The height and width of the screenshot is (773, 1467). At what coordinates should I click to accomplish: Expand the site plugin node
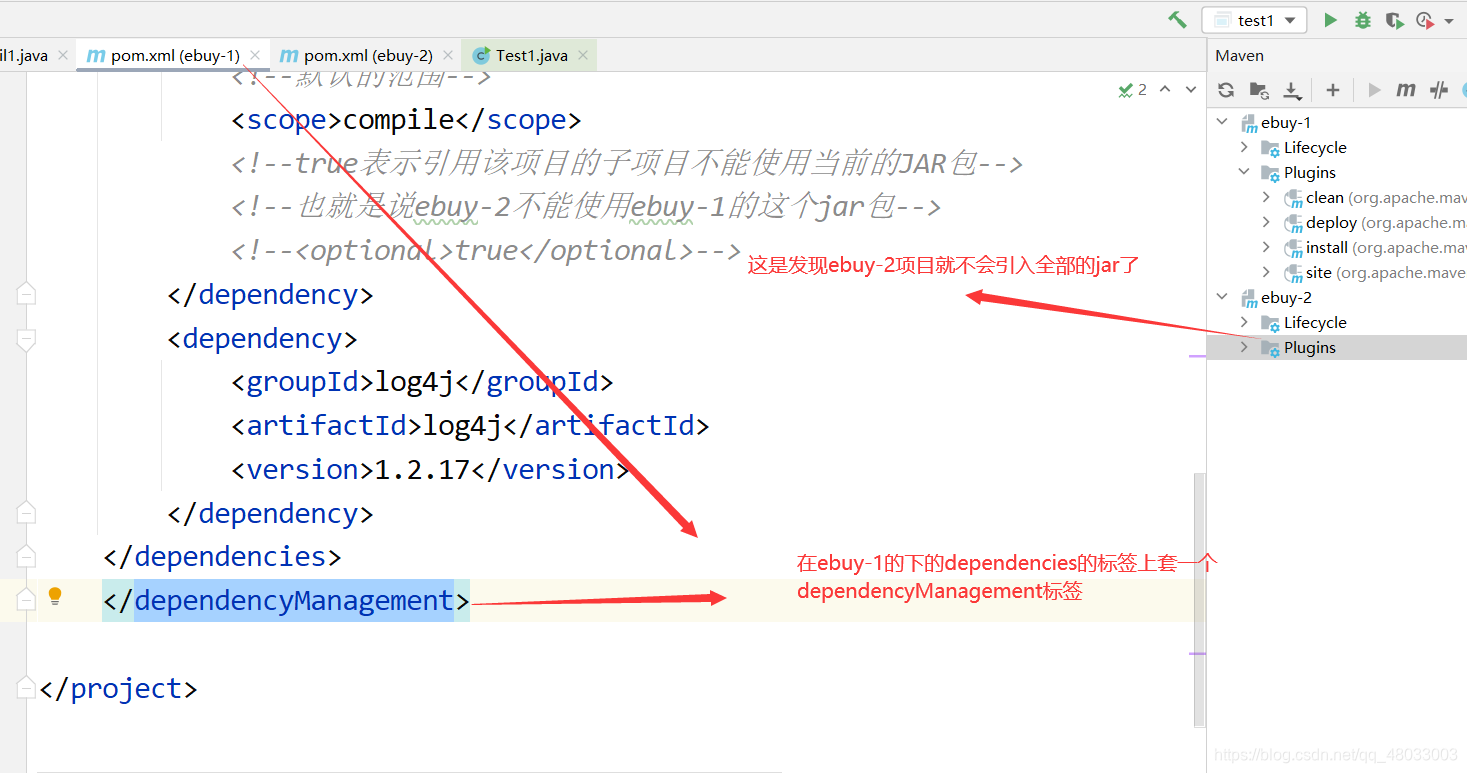pos(1266,272)
